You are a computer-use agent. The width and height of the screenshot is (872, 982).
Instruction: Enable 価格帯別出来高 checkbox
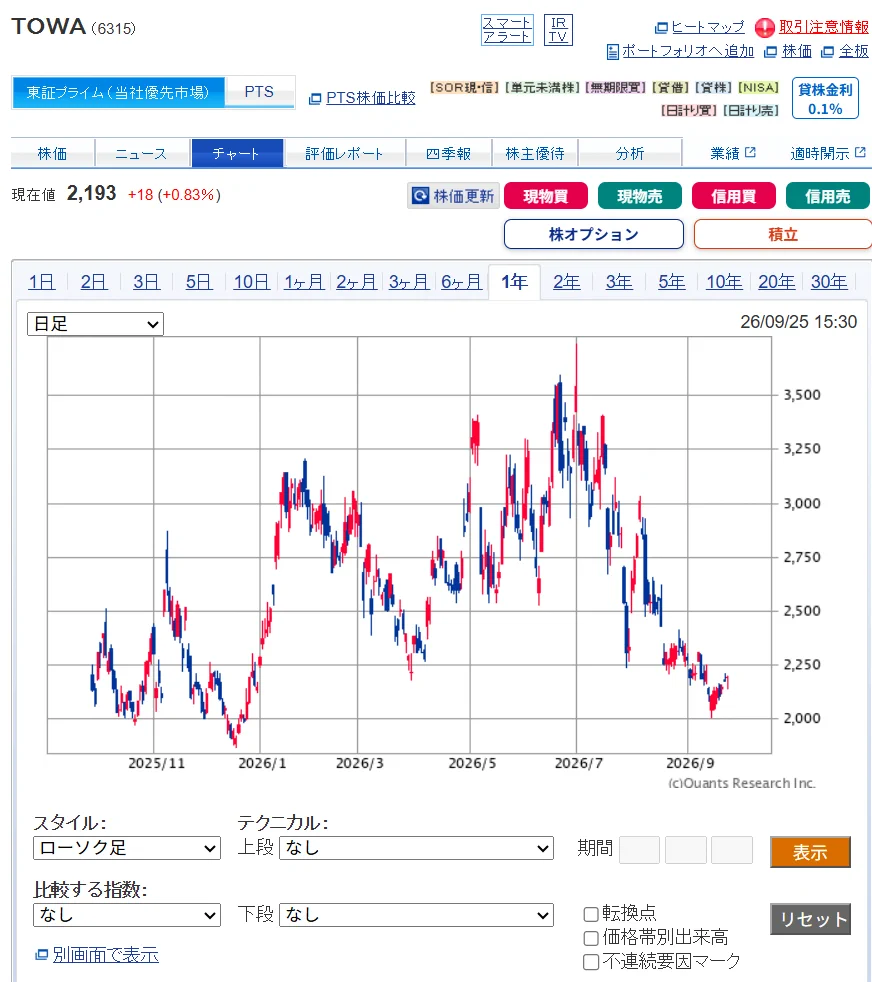[591, 938]
